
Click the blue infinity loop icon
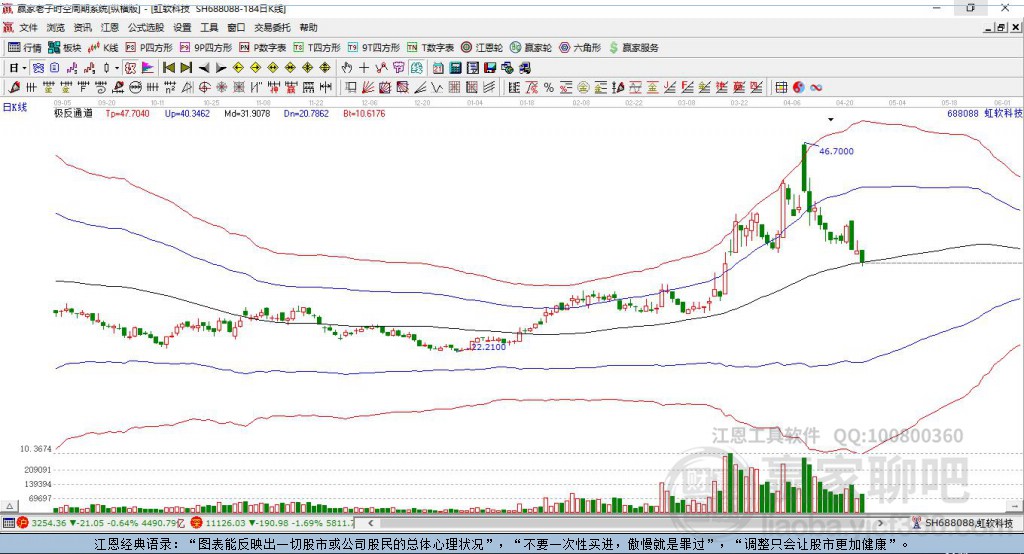click(816, 88)
